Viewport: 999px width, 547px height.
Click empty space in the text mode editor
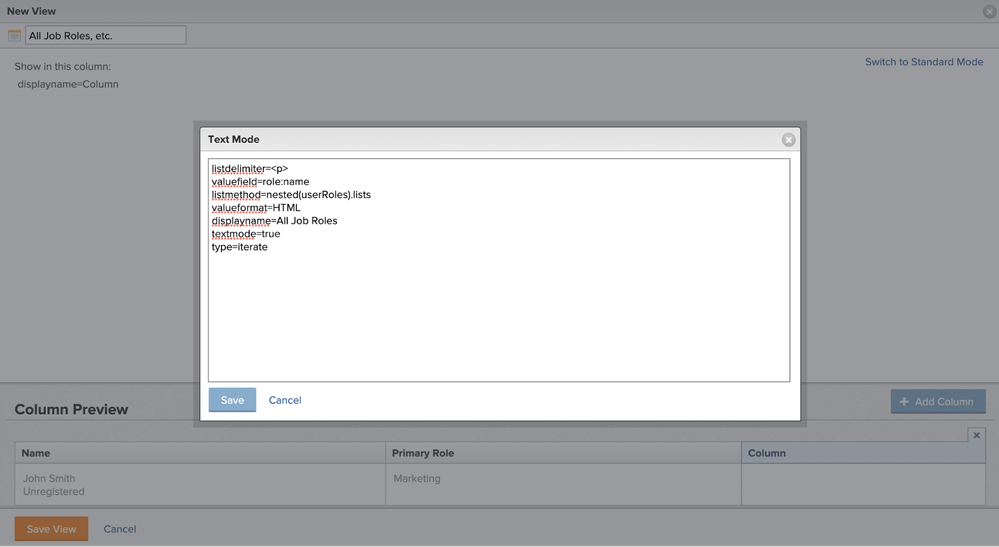pos(498,320)
